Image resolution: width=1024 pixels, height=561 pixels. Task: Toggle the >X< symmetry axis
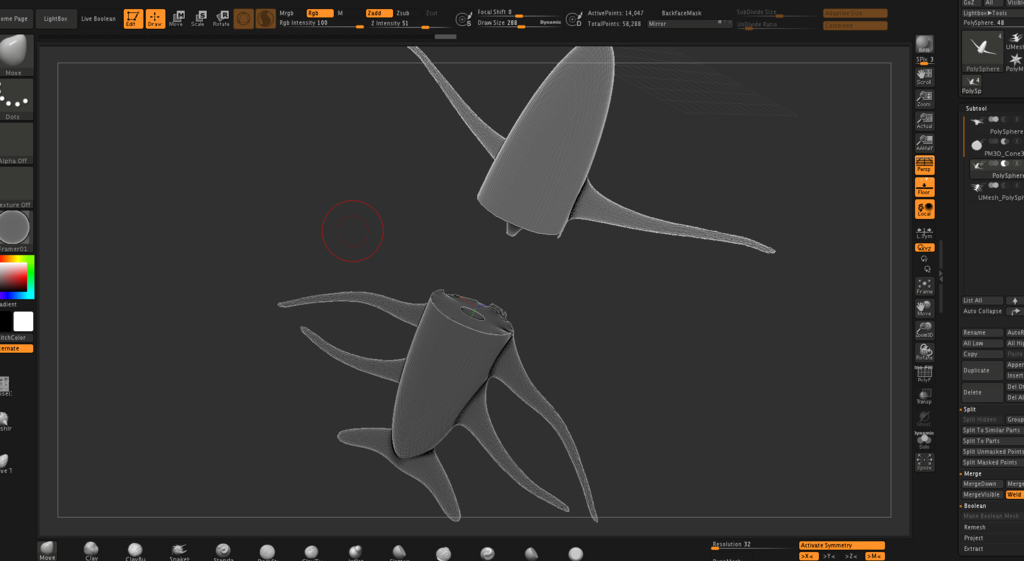[808, 556]
